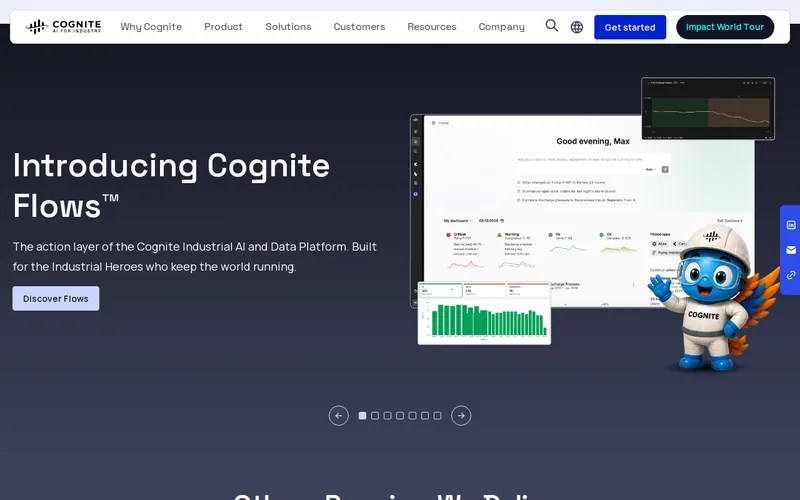This screenshot has width=800, height=500.
Task: Select first carousel slide indicator
Action: click(x=362, y=416)
